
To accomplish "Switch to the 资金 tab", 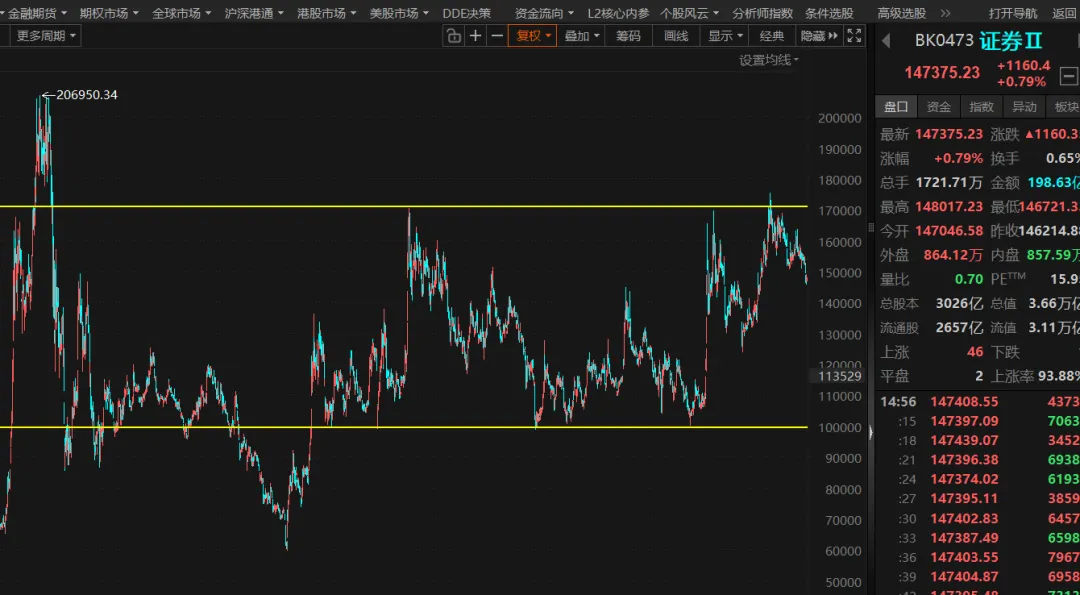I will pos(939,106).
